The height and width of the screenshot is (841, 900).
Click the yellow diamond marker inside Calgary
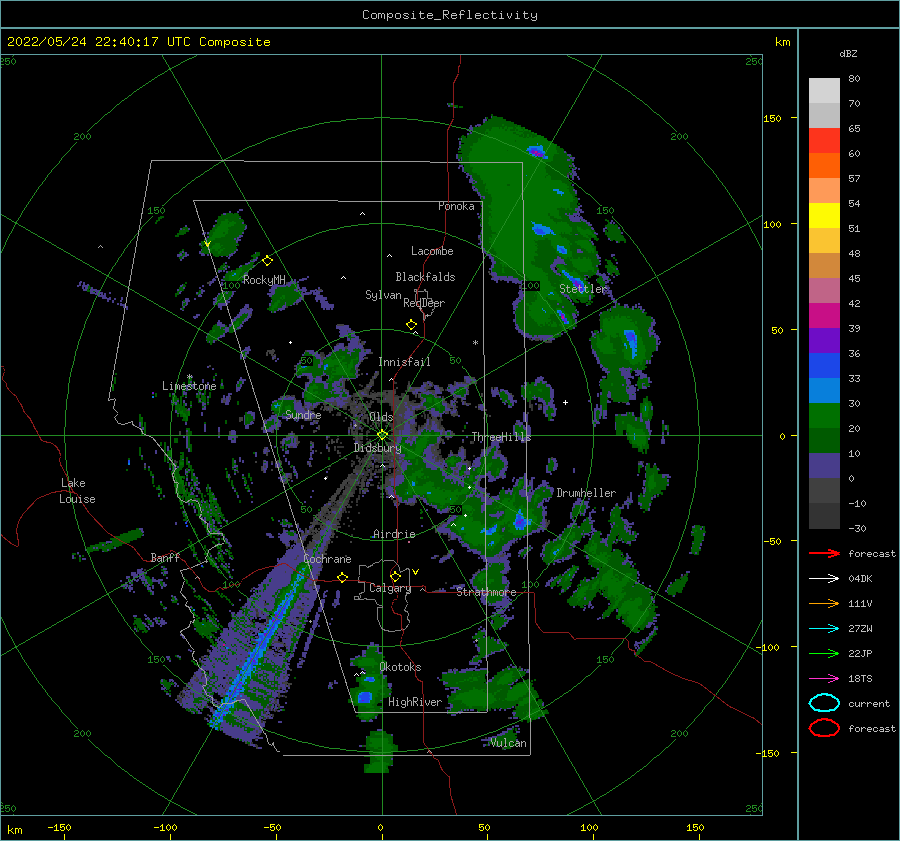pos(395,576)
